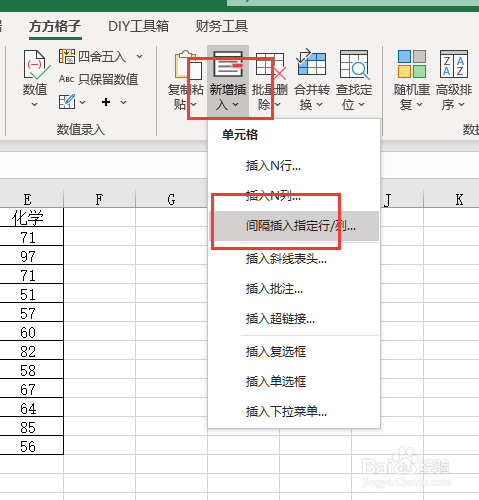Viewport: 479px width, 500px height.
Task: Switch to the DIY工具箱 tab
Action: point(138,26)
